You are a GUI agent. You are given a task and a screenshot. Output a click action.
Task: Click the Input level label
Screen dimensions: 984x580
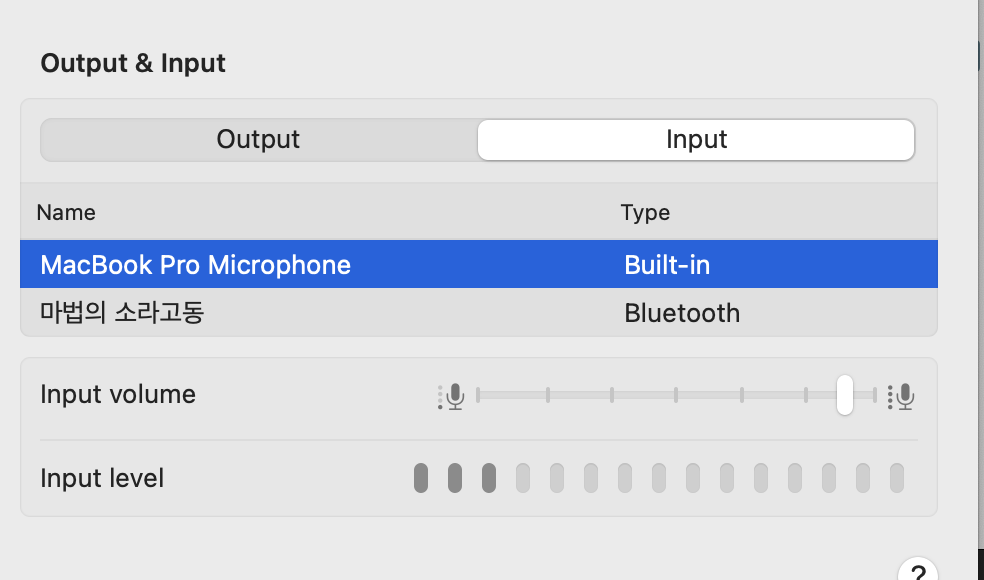[102, 478]
